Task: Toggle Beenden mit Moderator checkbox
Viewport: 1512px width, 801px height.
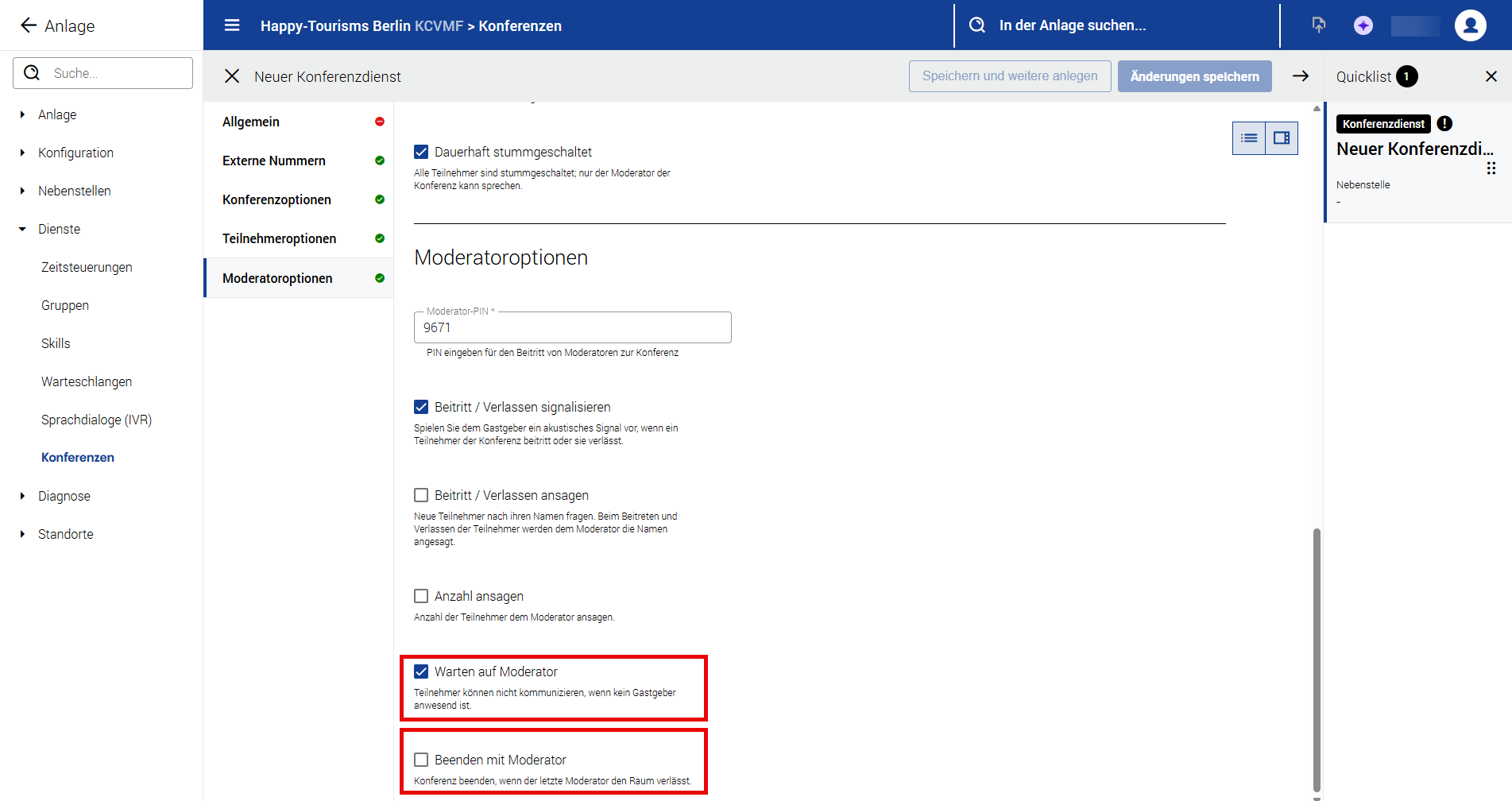Action: point(421,760)
